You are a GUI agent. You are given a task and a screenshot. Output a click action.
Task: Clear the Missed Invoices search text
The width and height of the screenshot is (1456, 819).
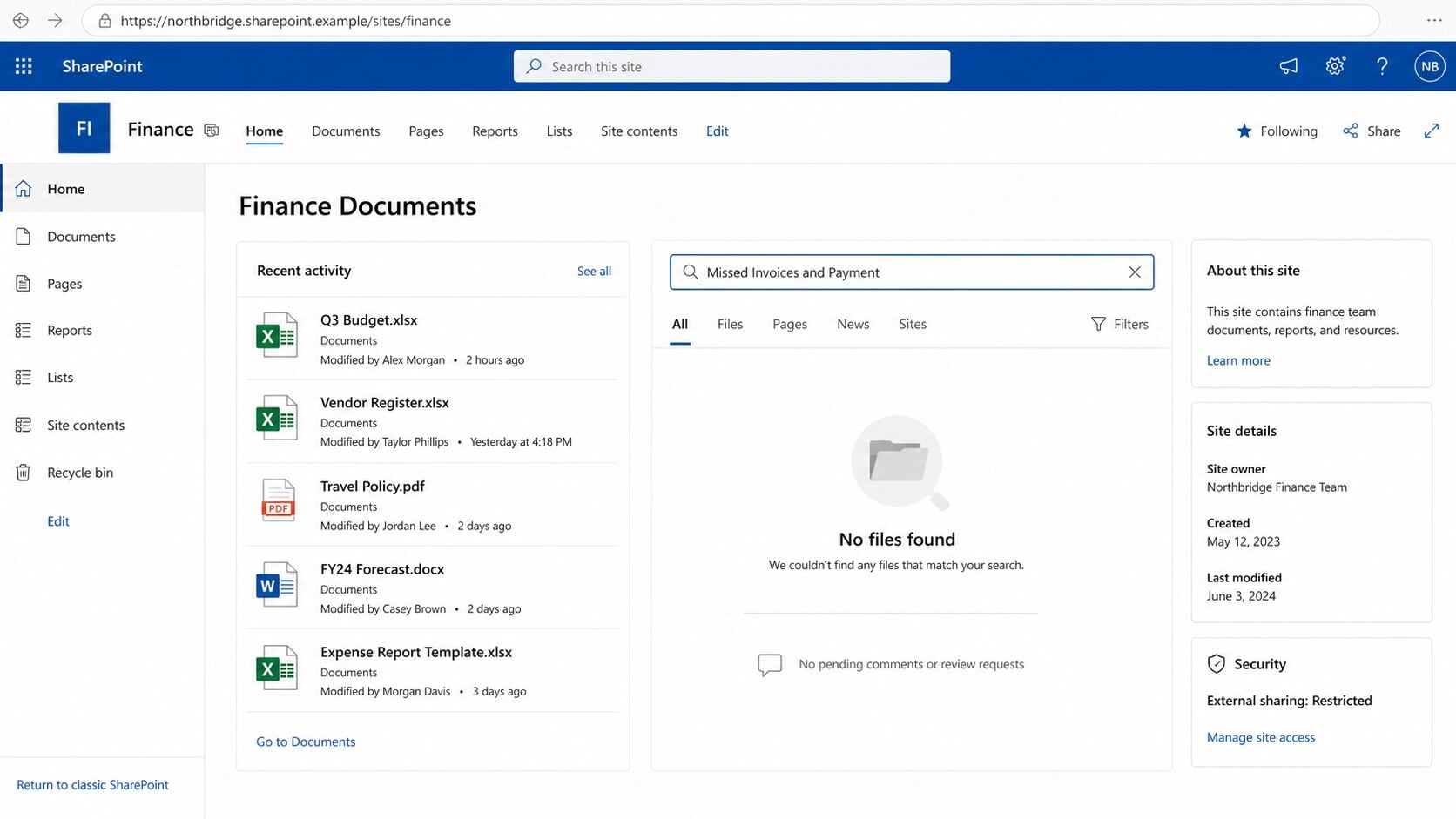(1135, 272)
